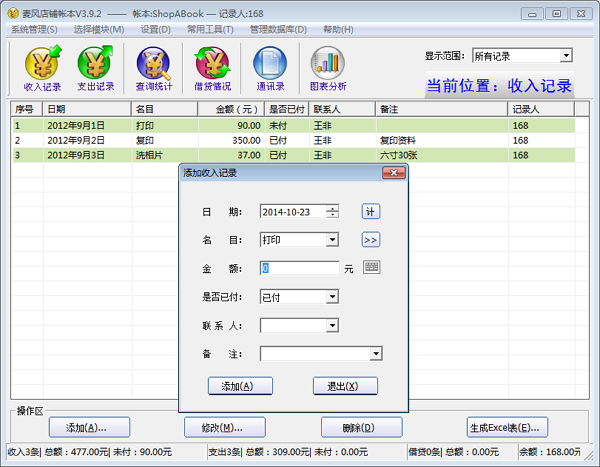Screen dimensions: 600x467
Task: Open the 帮助(H) menu
Action: click(x=338, y=29)
